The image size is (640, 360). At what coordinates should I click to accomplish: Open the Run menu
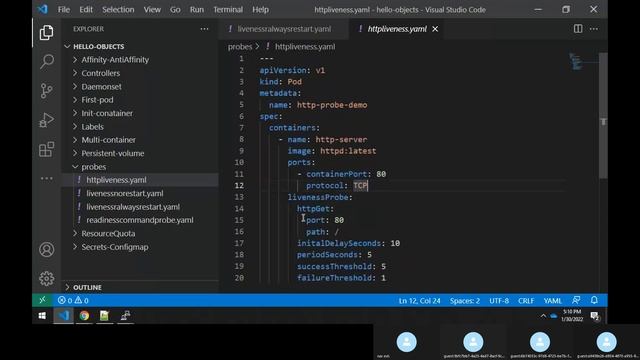pyautogui.click(x=197, y=9)
